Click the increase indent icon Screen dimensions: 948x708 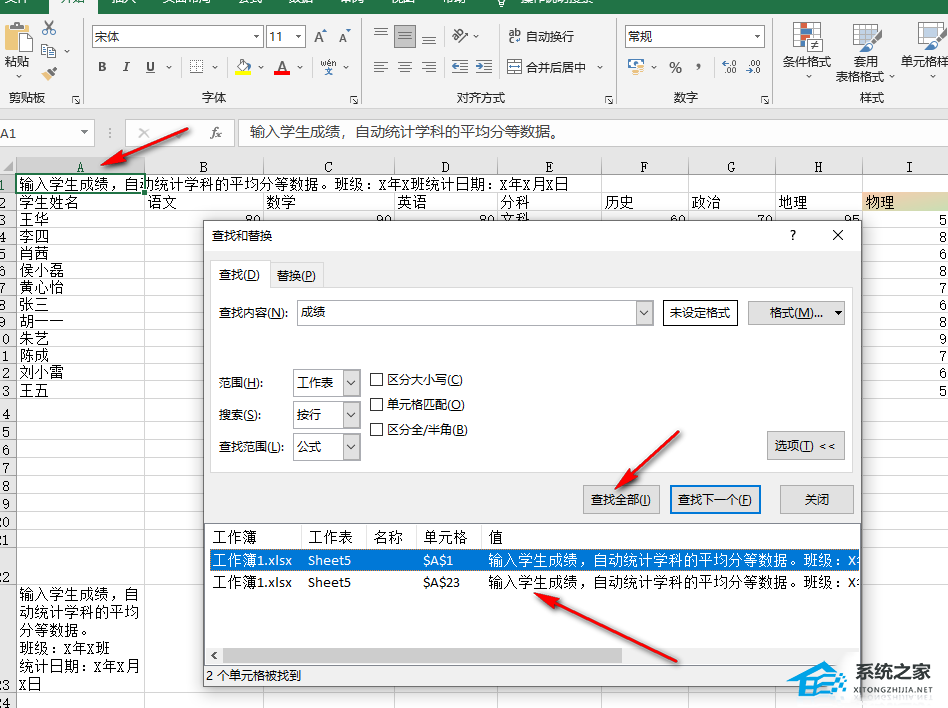tap(484, 67)
